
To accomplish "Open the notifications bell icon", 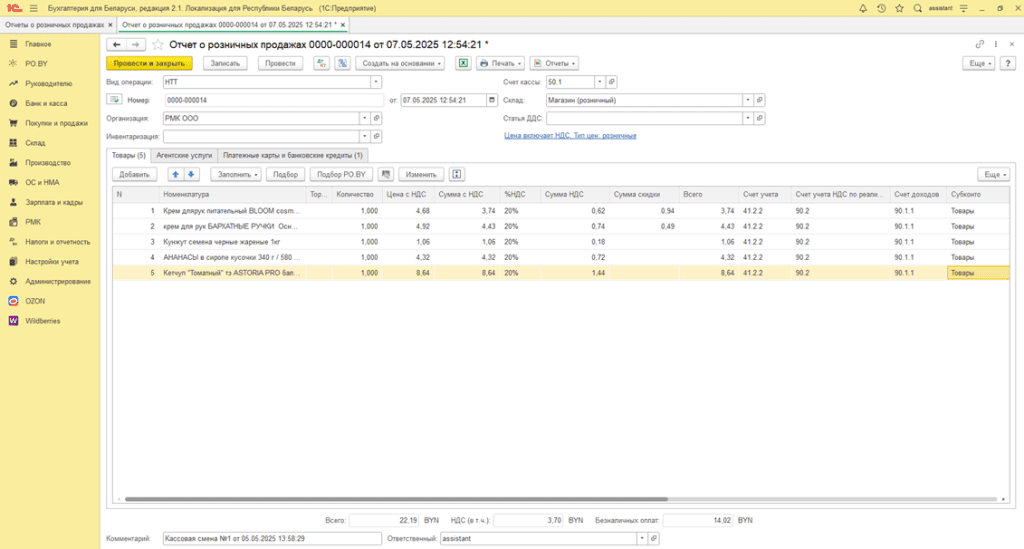I will (x=863, y=8).
